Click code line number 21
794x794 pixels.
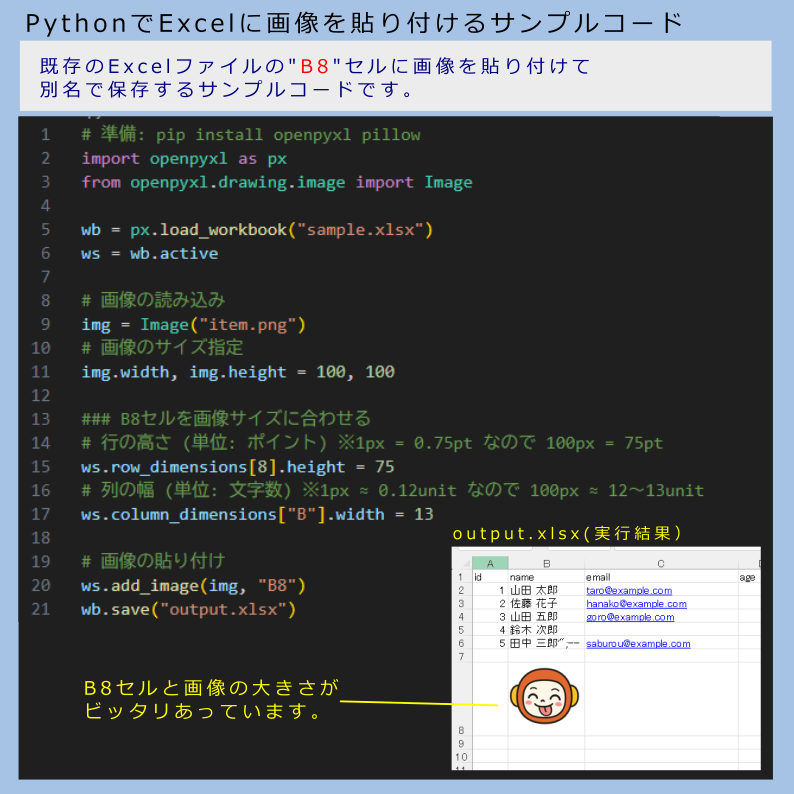[x=41, y=609]
